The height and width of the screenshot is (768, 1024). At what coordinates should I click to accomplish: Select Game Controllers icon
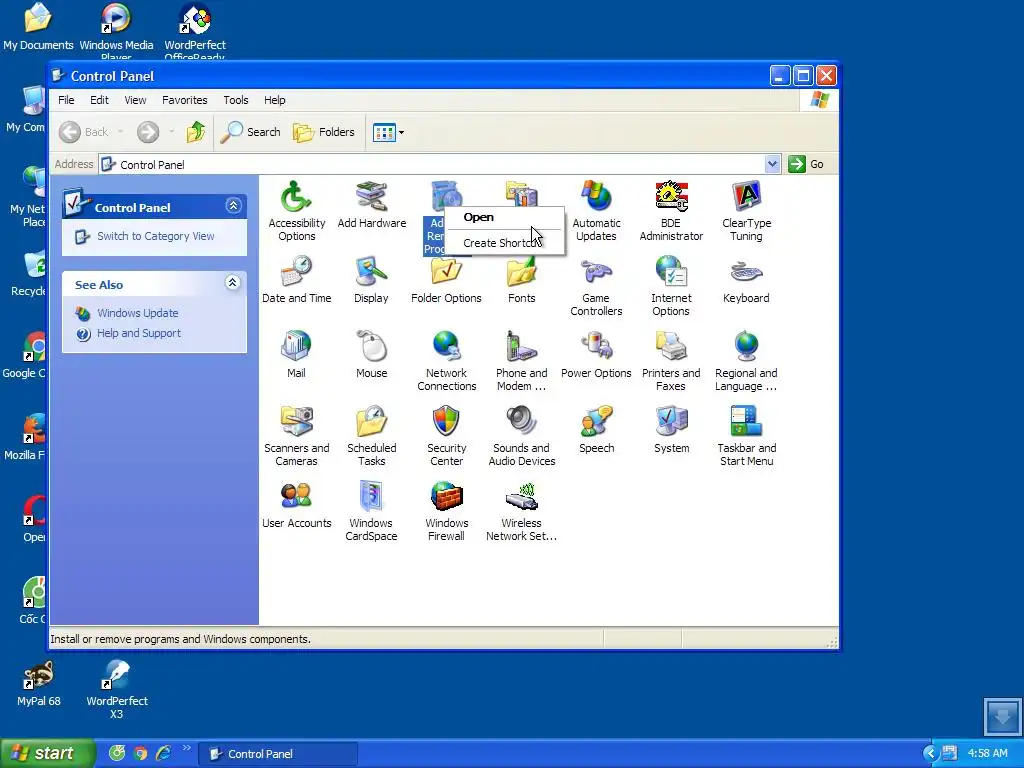[596, 286]
